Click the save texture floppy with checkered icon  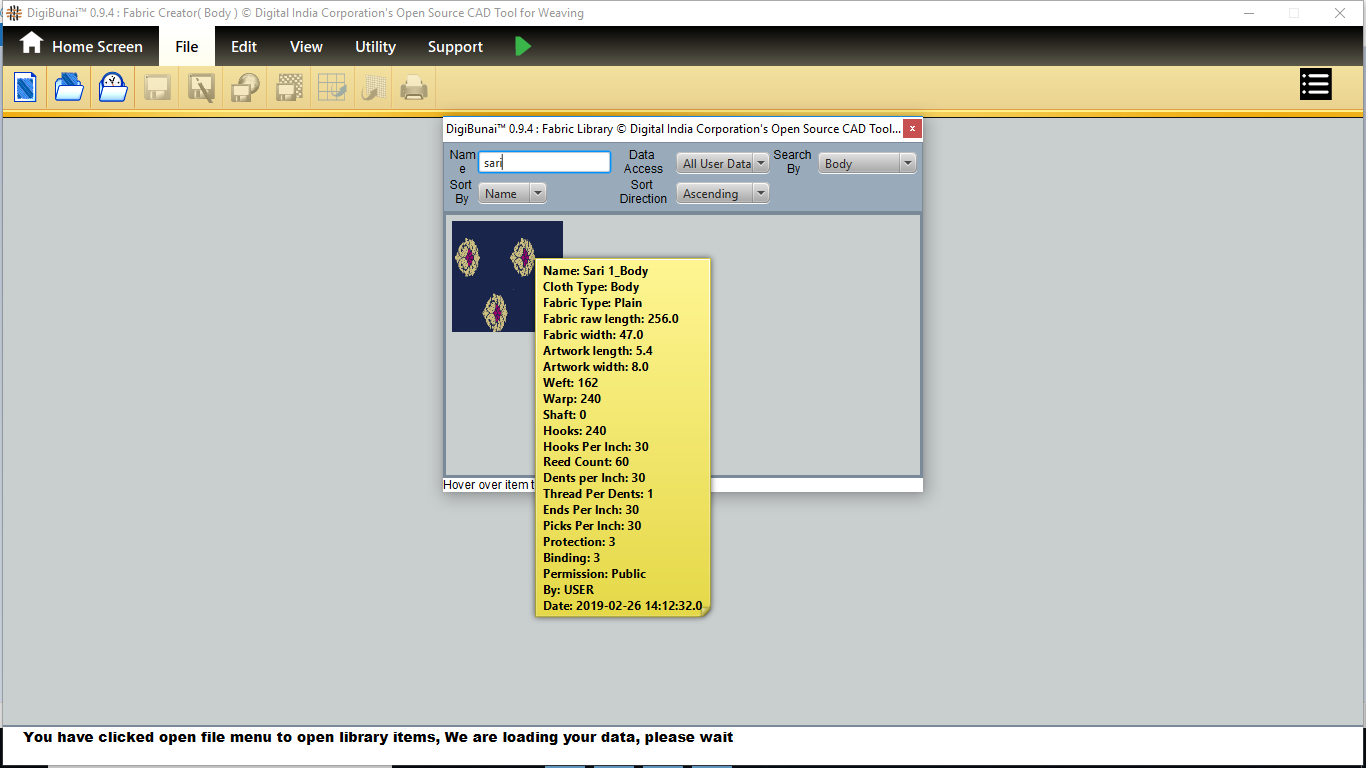[289, 88]
